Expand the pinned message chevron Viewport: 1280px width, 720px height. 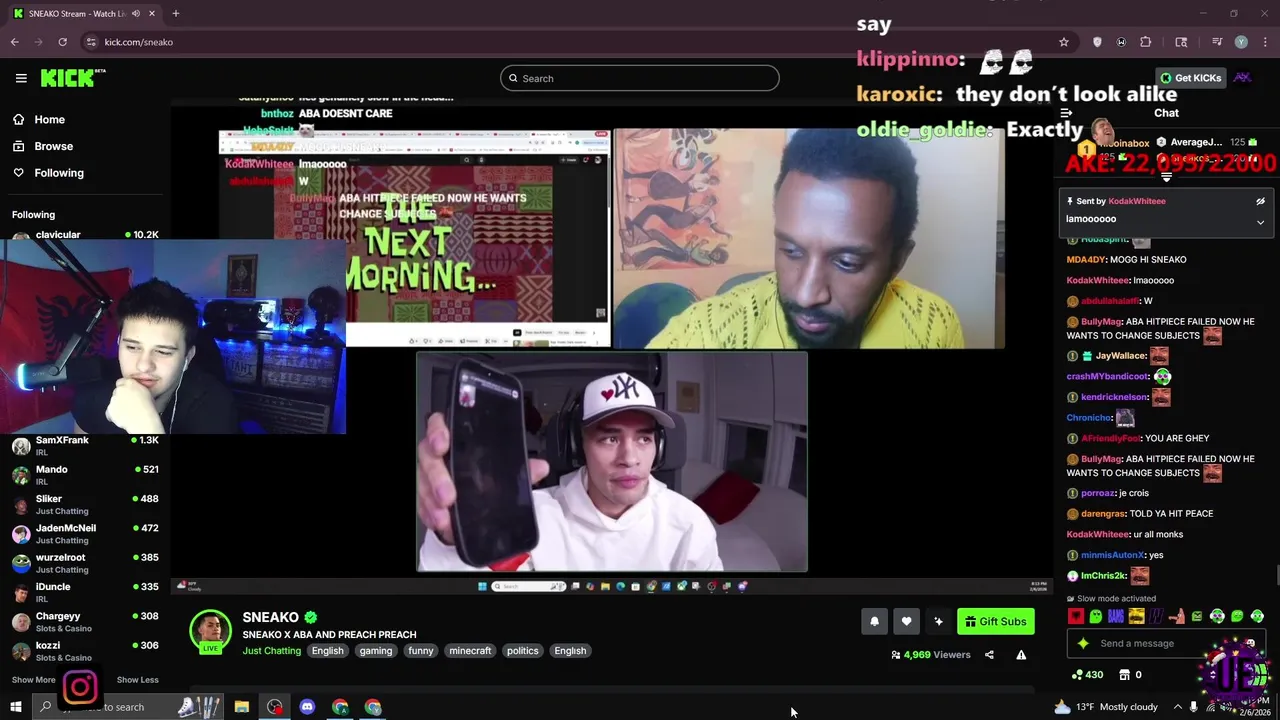[1260, 222]
